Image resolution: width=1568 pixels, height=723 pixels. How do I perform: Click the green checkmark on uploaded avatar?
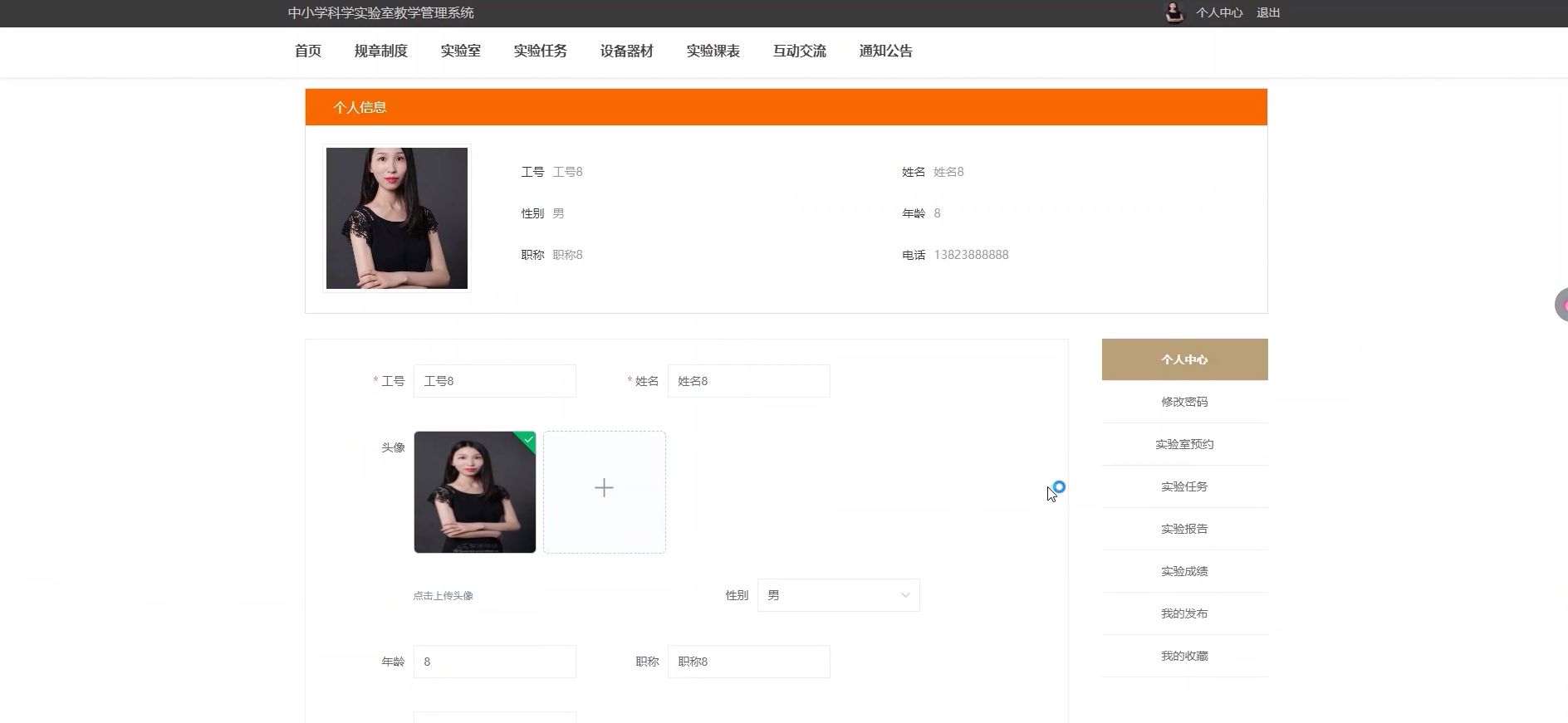(x=528, y=439)
